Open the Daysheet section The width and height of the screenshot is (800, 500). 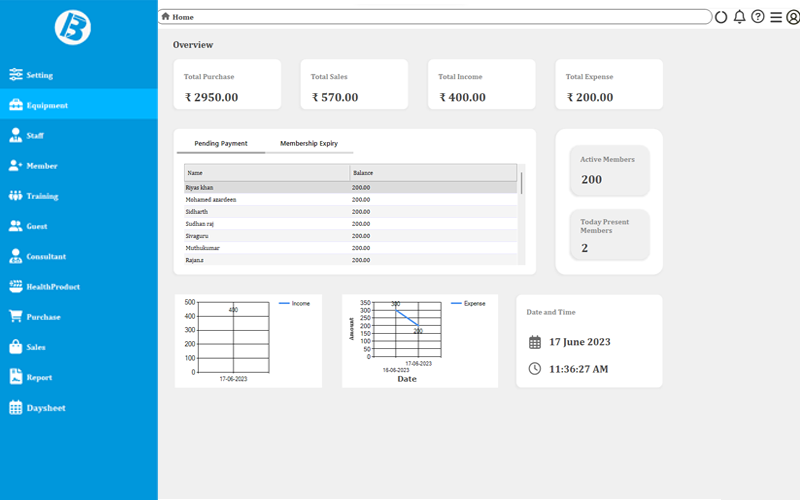79,407
